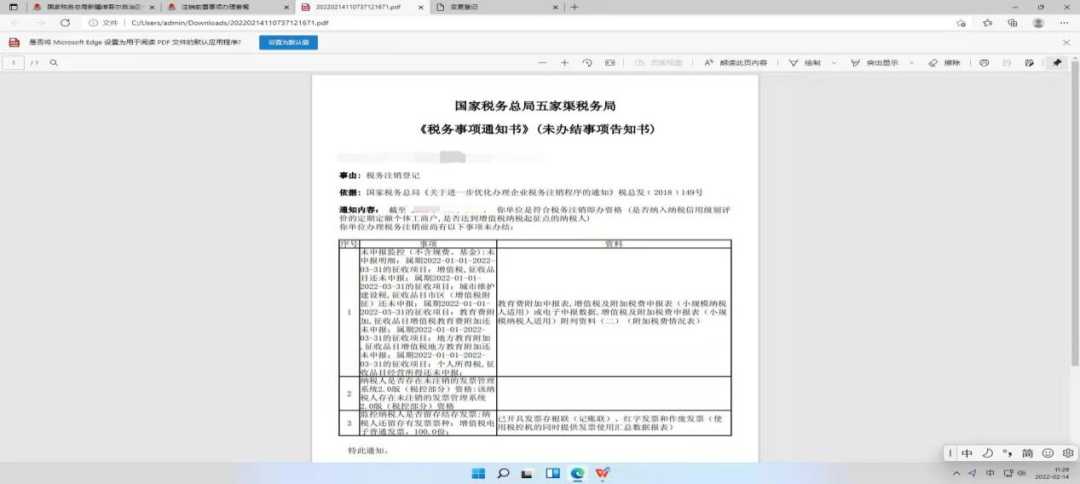Open the Widgets taskbar icon
This screenshot has width=1080, height=484.
(x=552, y=473)
